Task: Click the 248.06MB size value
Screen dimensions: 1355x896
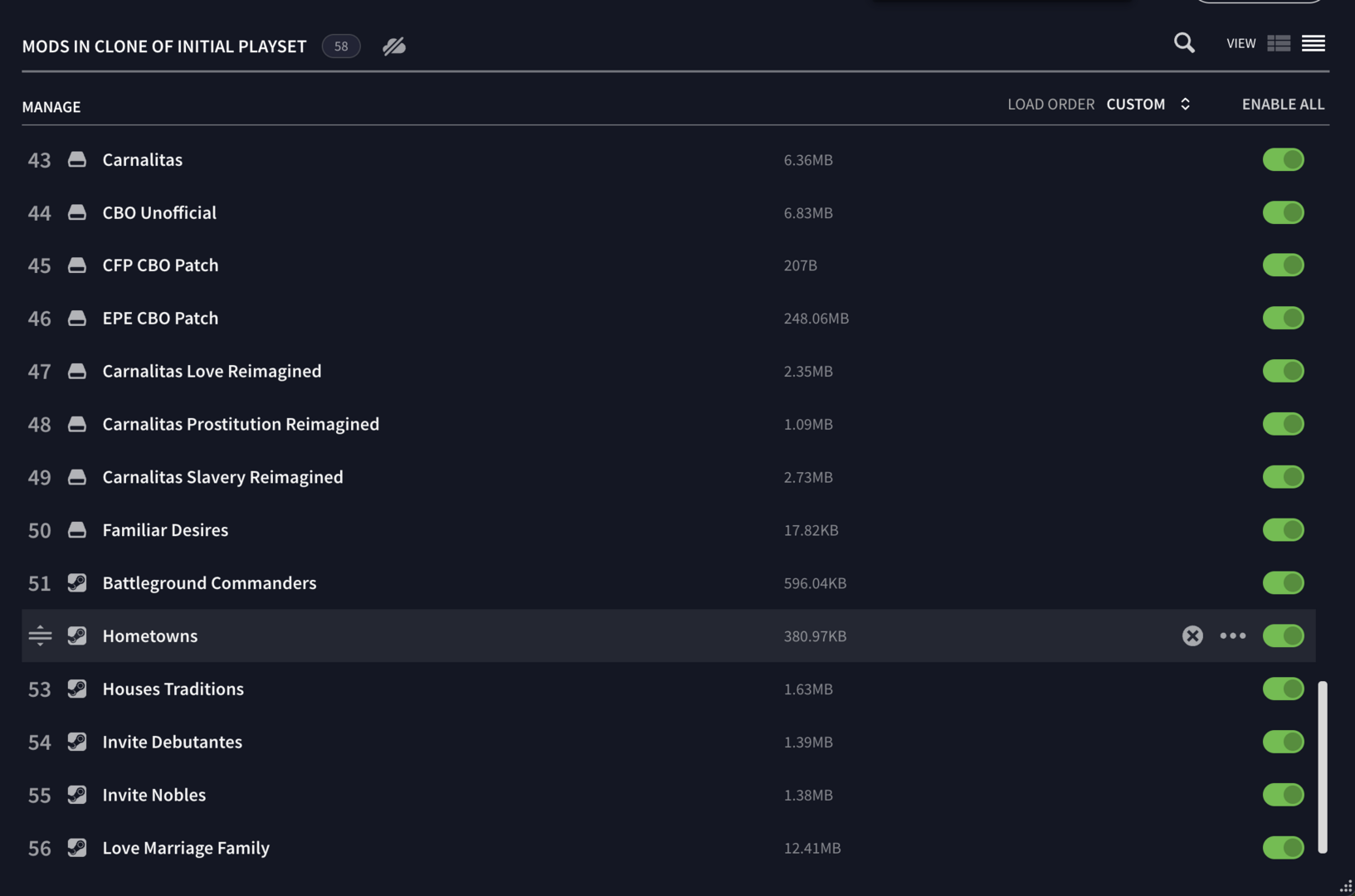Action: pos(816,319)
